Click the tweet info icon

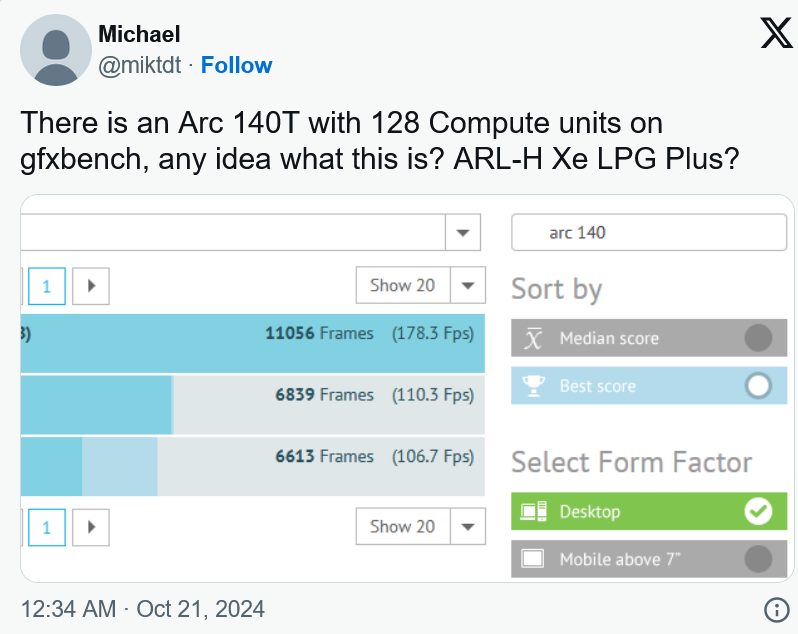(x=777, y=609)
